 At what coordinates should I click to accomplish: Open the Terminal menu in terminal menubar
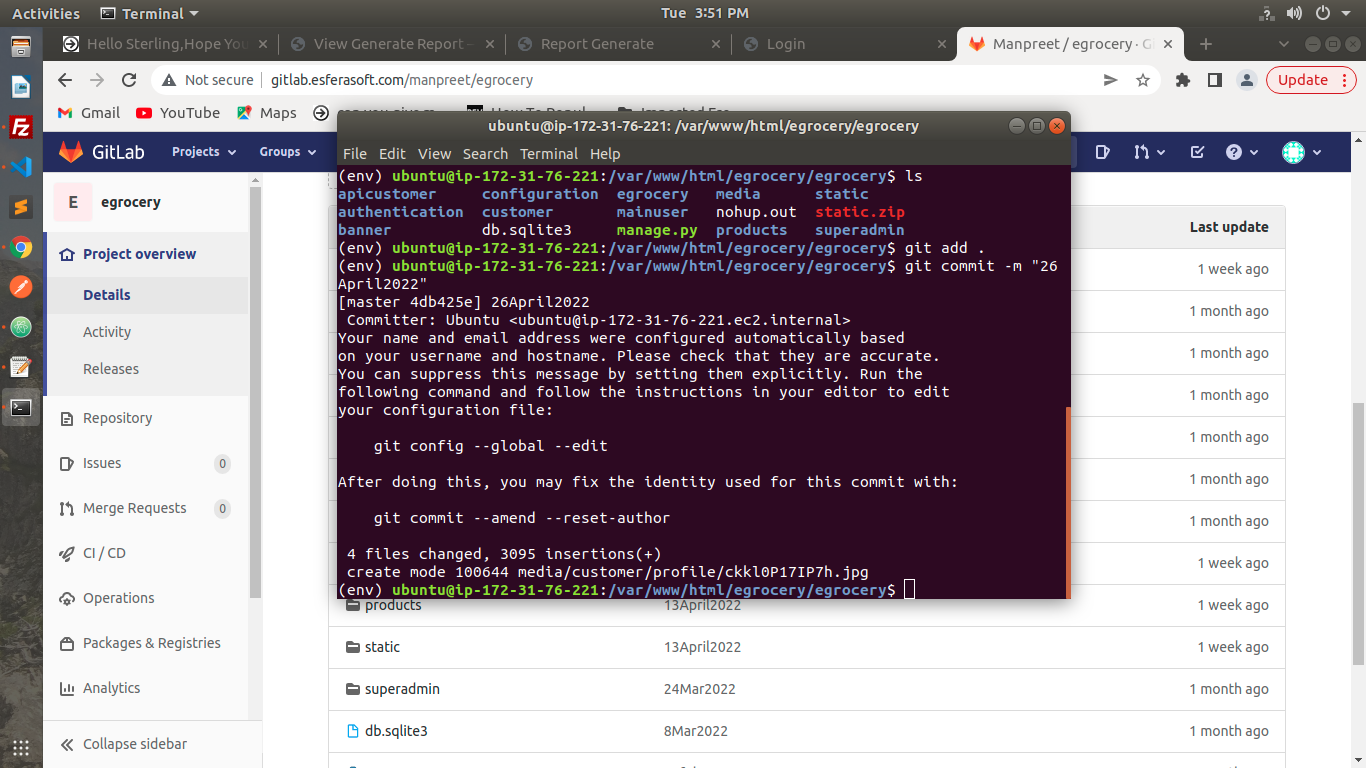[x=548, y=154]
